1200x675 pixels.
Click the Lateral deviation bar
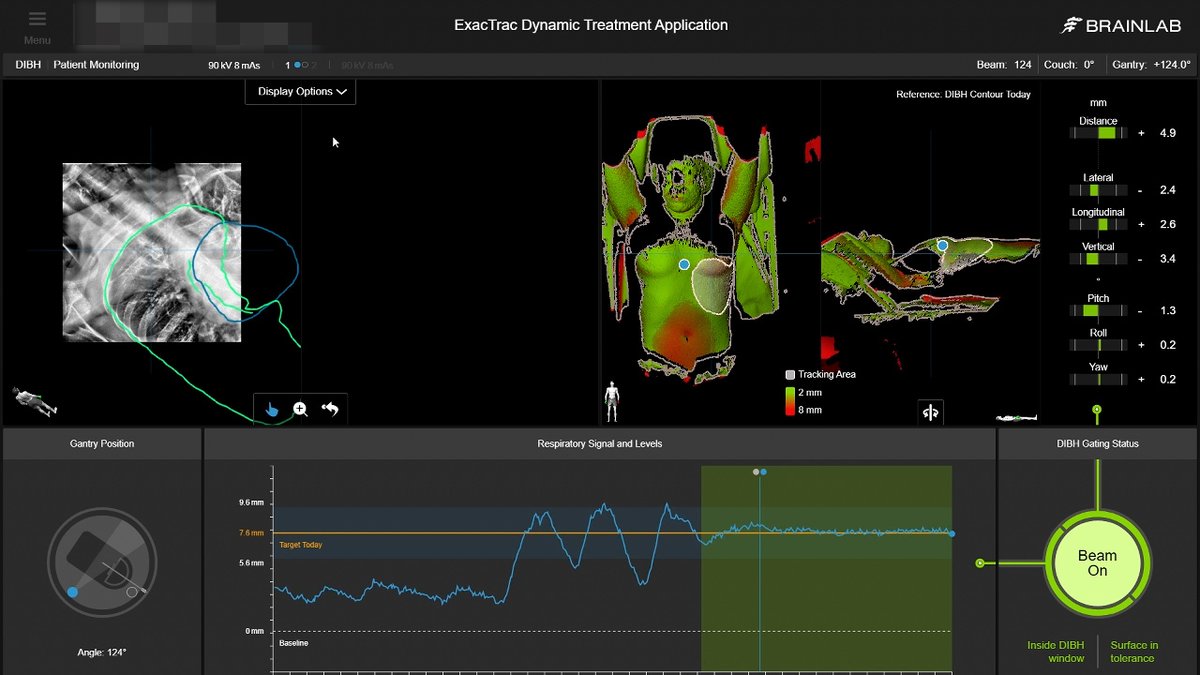[1098, 189]
